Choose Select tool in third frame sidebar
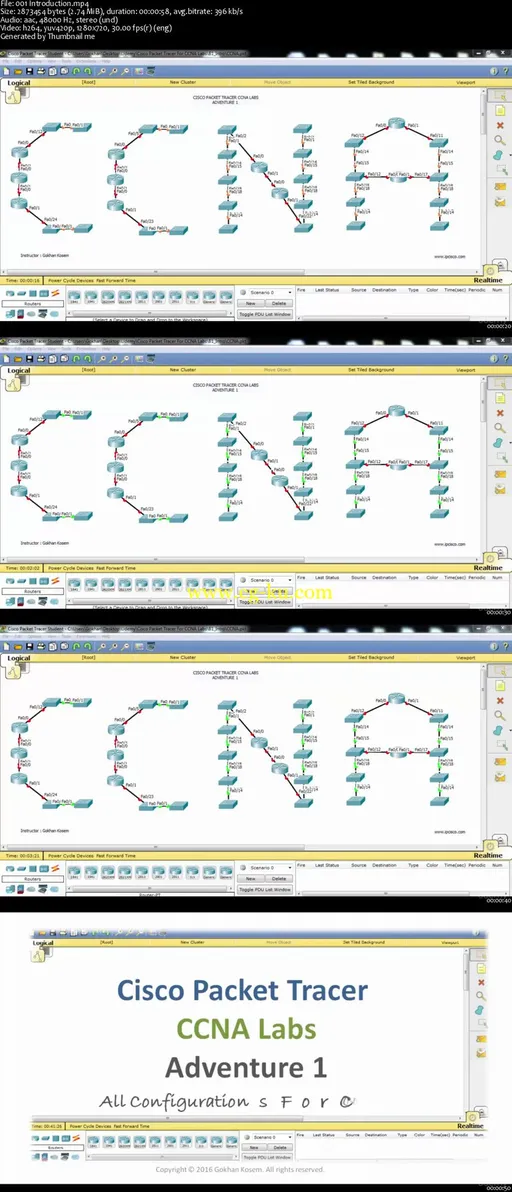Image resolution: width=512 pixels, height=1192 pixels. (500, 671)
